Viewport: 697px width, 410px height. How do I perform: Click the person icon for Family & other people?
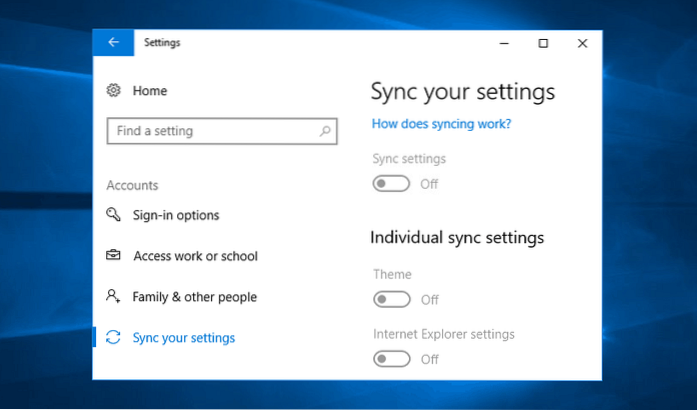click(113, 297)
